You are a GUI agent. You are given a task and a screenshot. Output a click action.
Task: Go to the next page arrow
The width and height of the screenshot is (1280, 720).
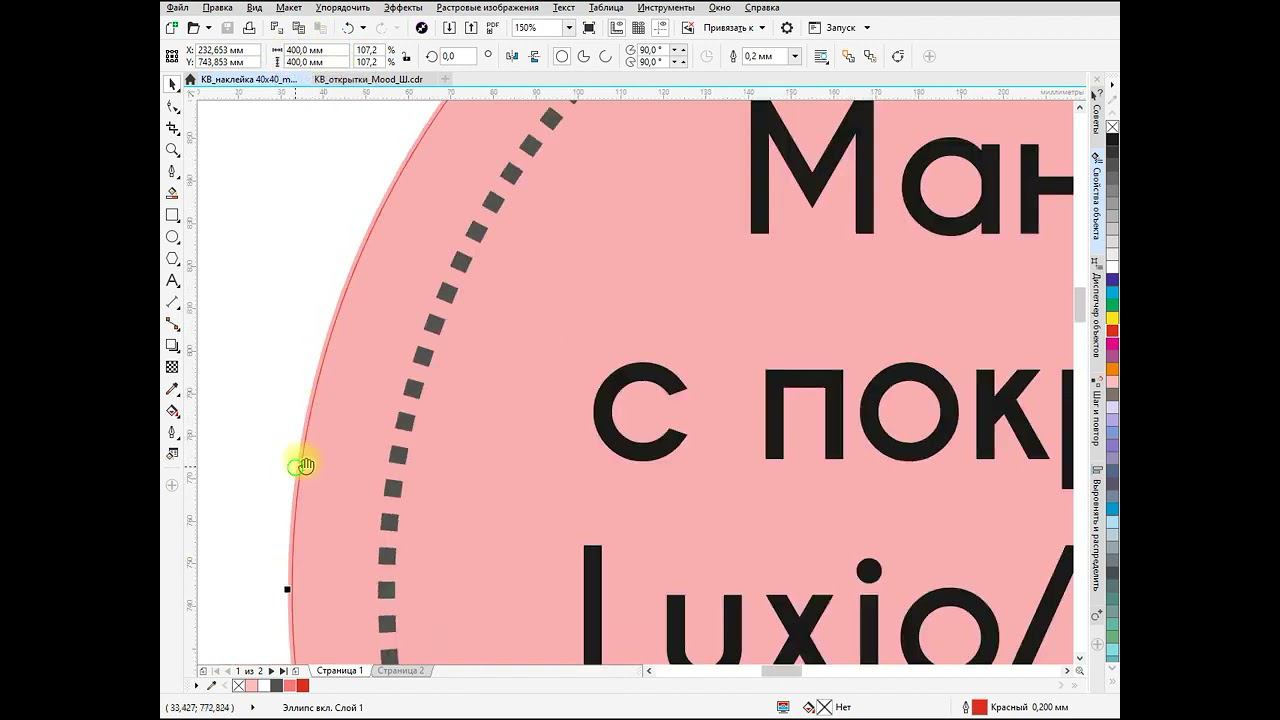(271, 671)
